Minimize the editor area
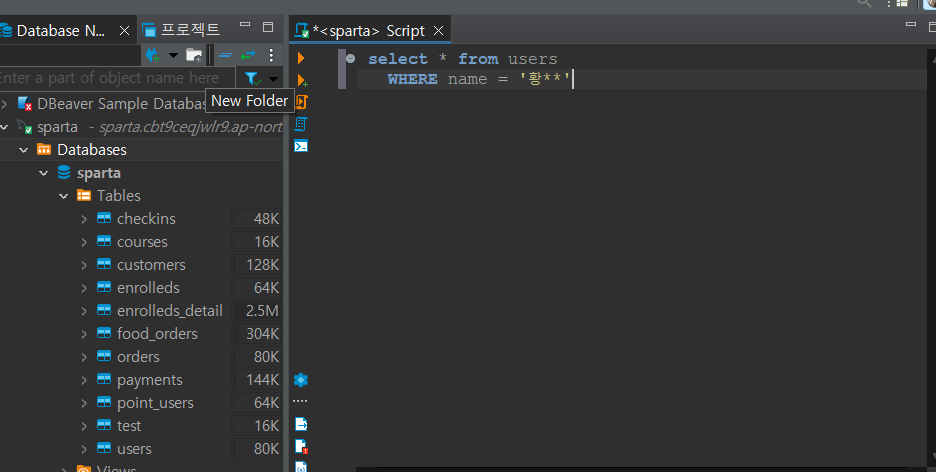Screen dimensions: 936x472 911,24
